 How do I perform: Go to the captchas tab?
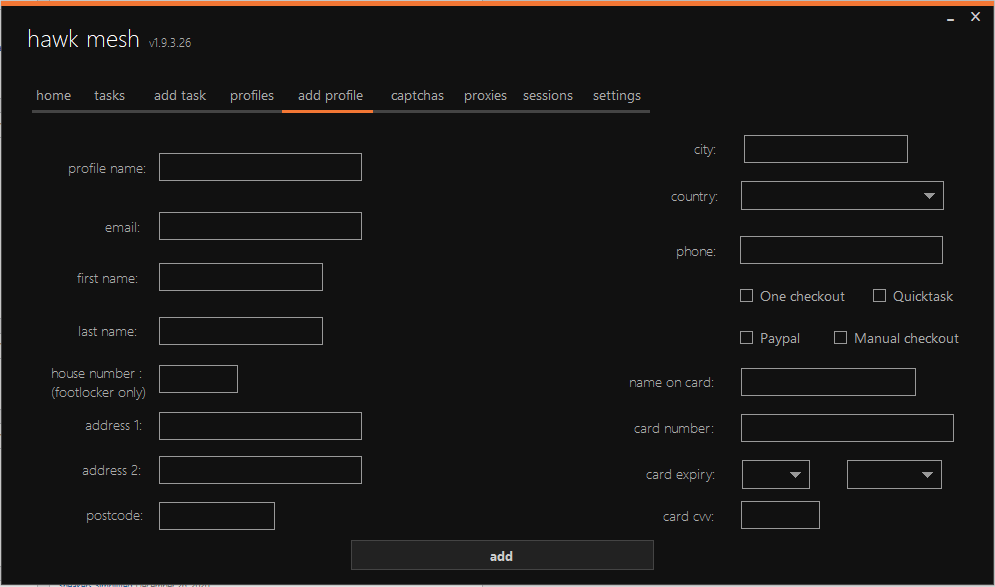417,96
